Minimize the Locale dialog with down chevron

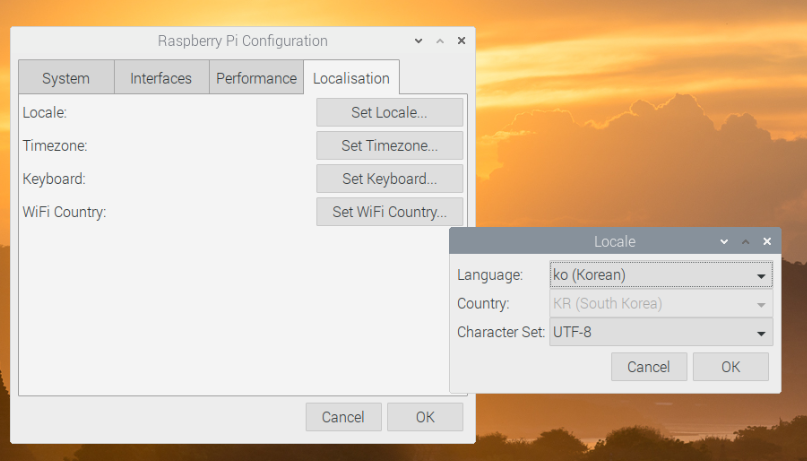point(724,241)
